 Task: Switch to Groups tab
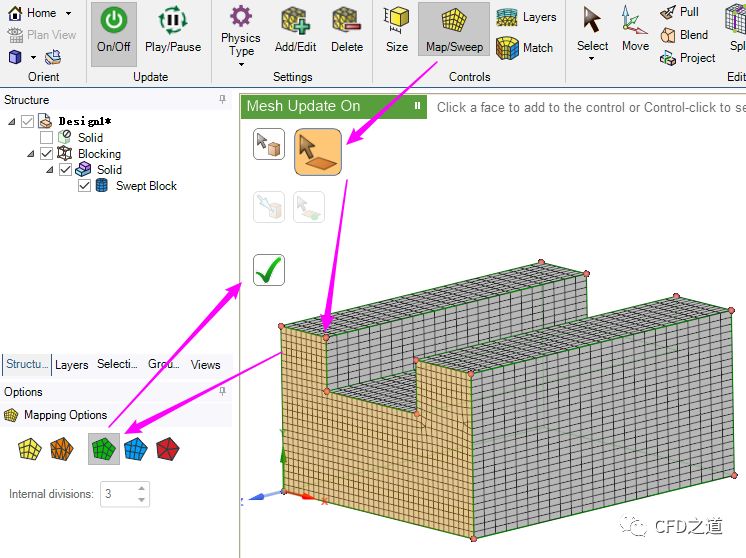pos(163,364)
